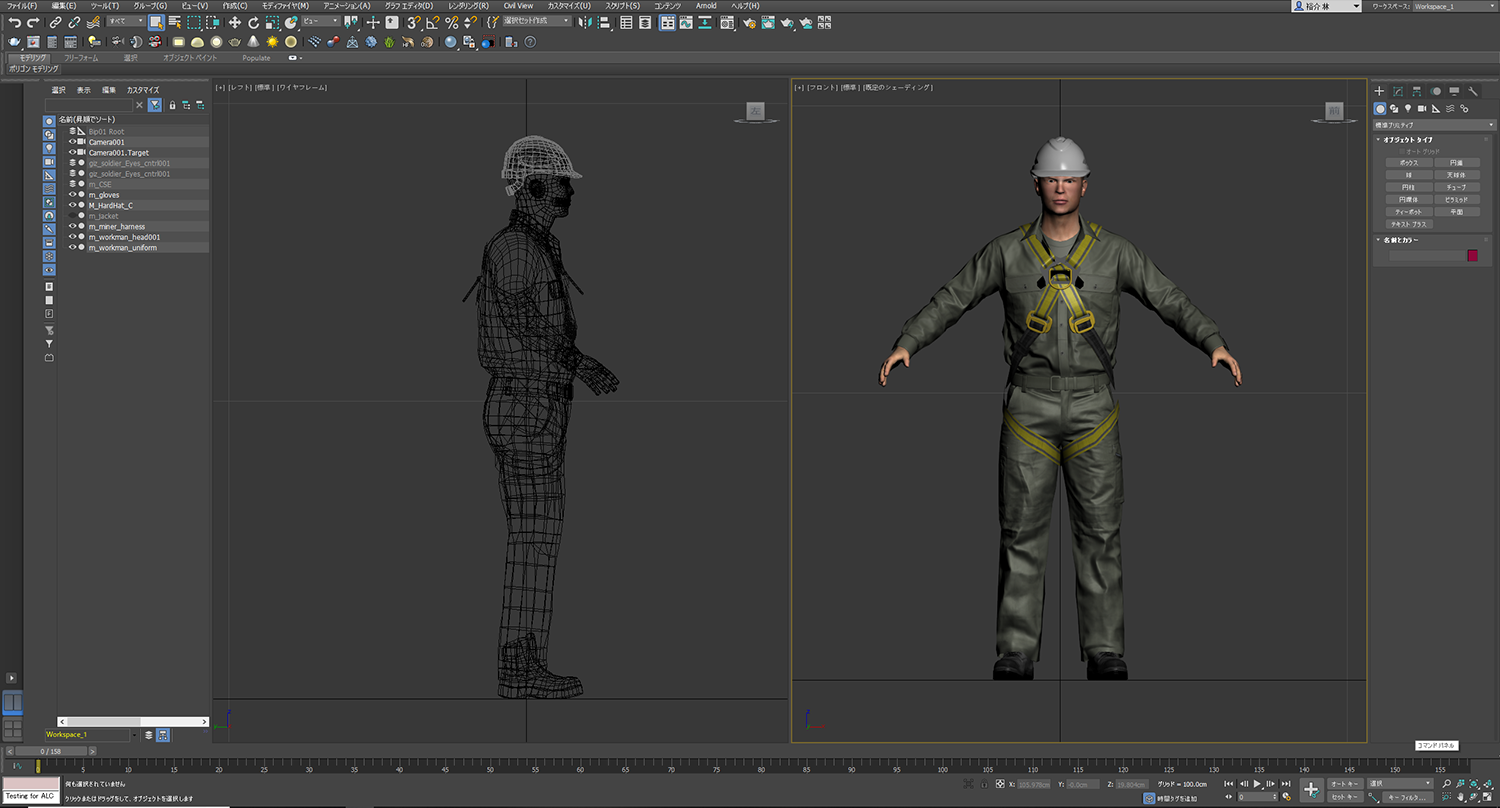The width and height of the screenshot is (1500, 808).
Task: Select the Lights category icon in Create panel
Action: coord(1408,108)
